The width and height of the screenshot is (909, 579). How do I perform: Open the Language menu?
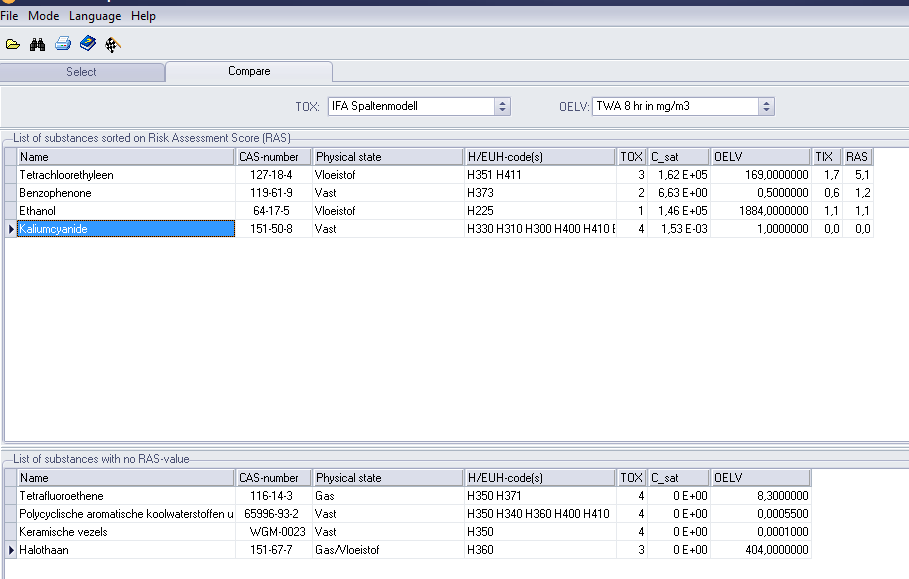click(x=95, y=16)
